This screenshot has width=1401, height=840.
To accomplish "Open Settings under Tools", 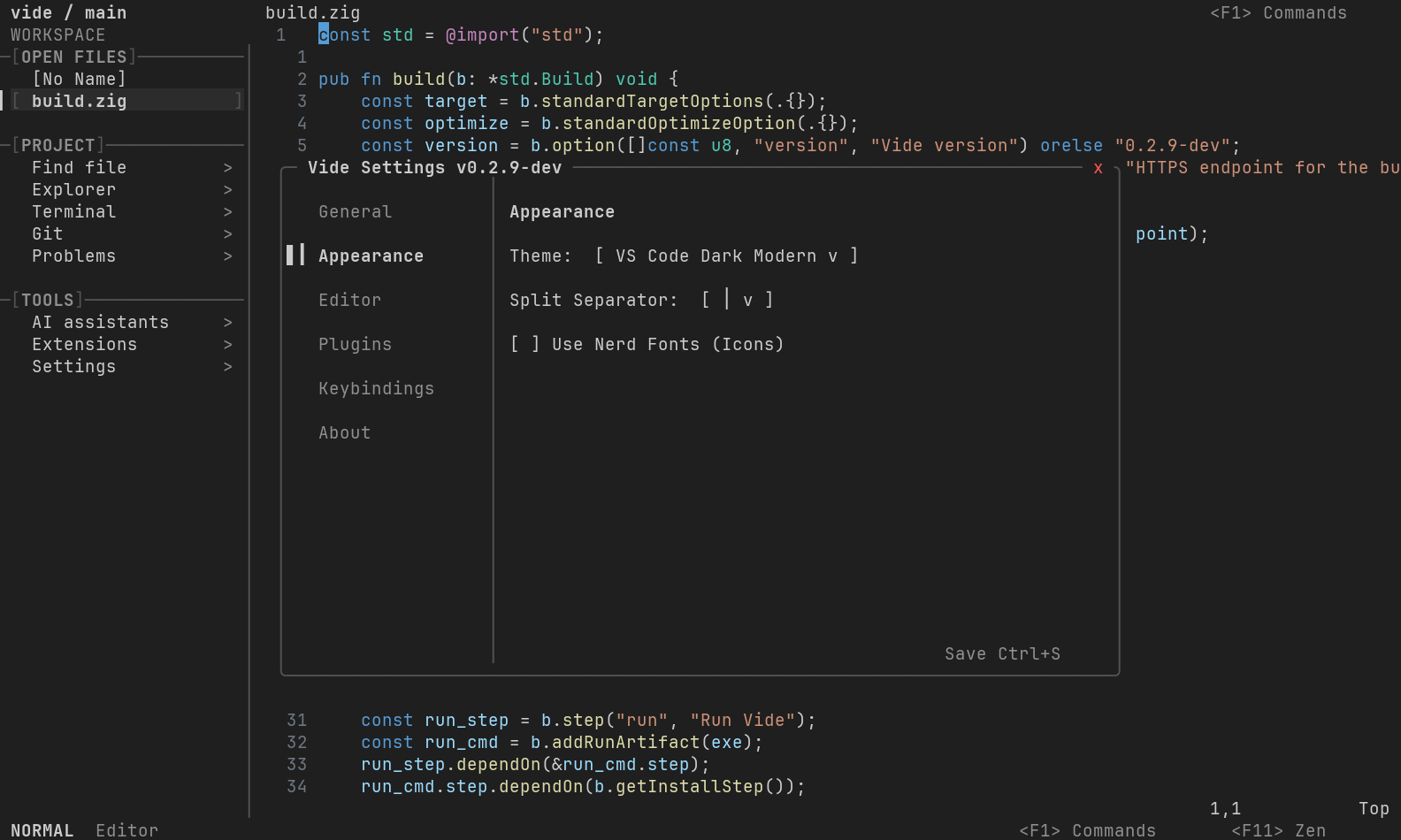I will point(73,367).
